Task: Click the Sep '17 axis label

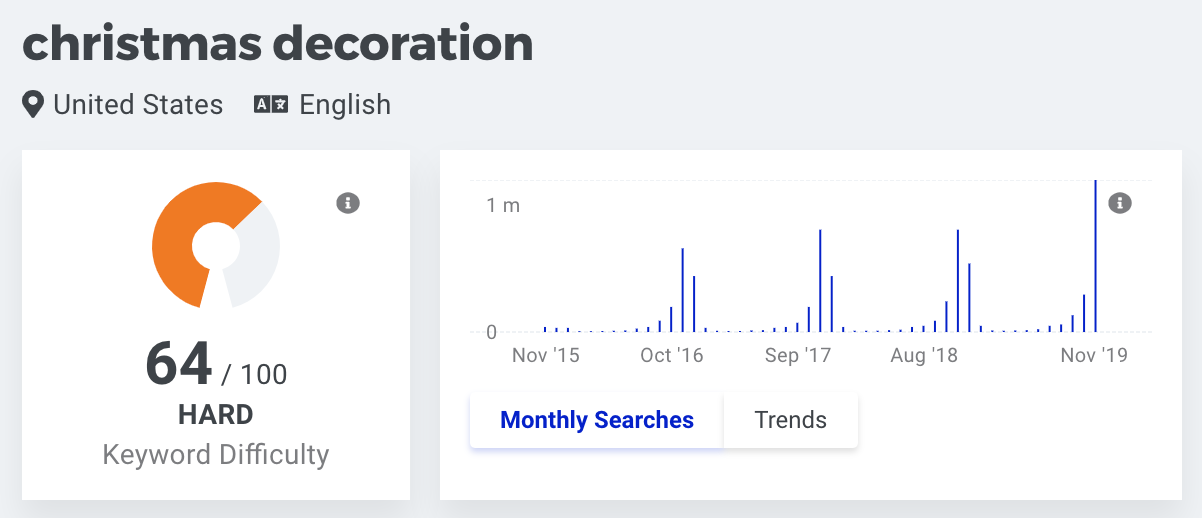Action: 798,355
